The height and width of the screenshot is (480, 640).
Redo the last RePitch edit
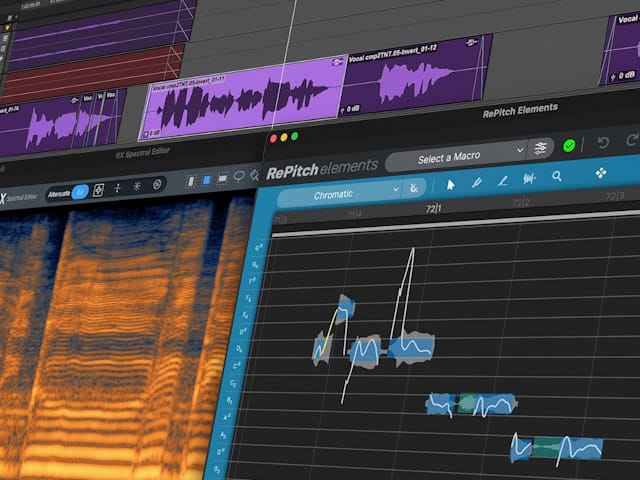[632, 140]
